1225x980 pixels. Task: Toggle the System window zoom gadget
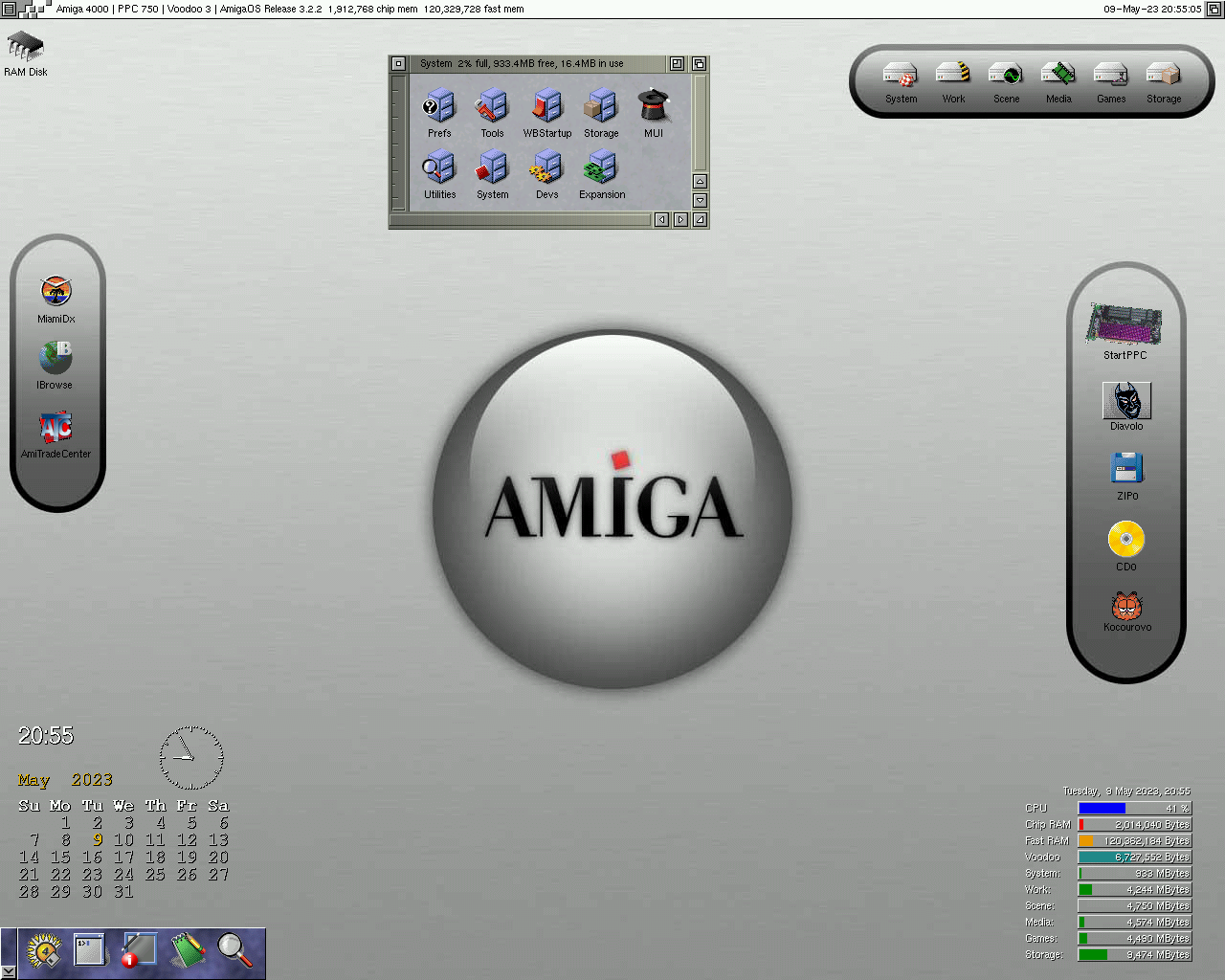coord(677,63)
